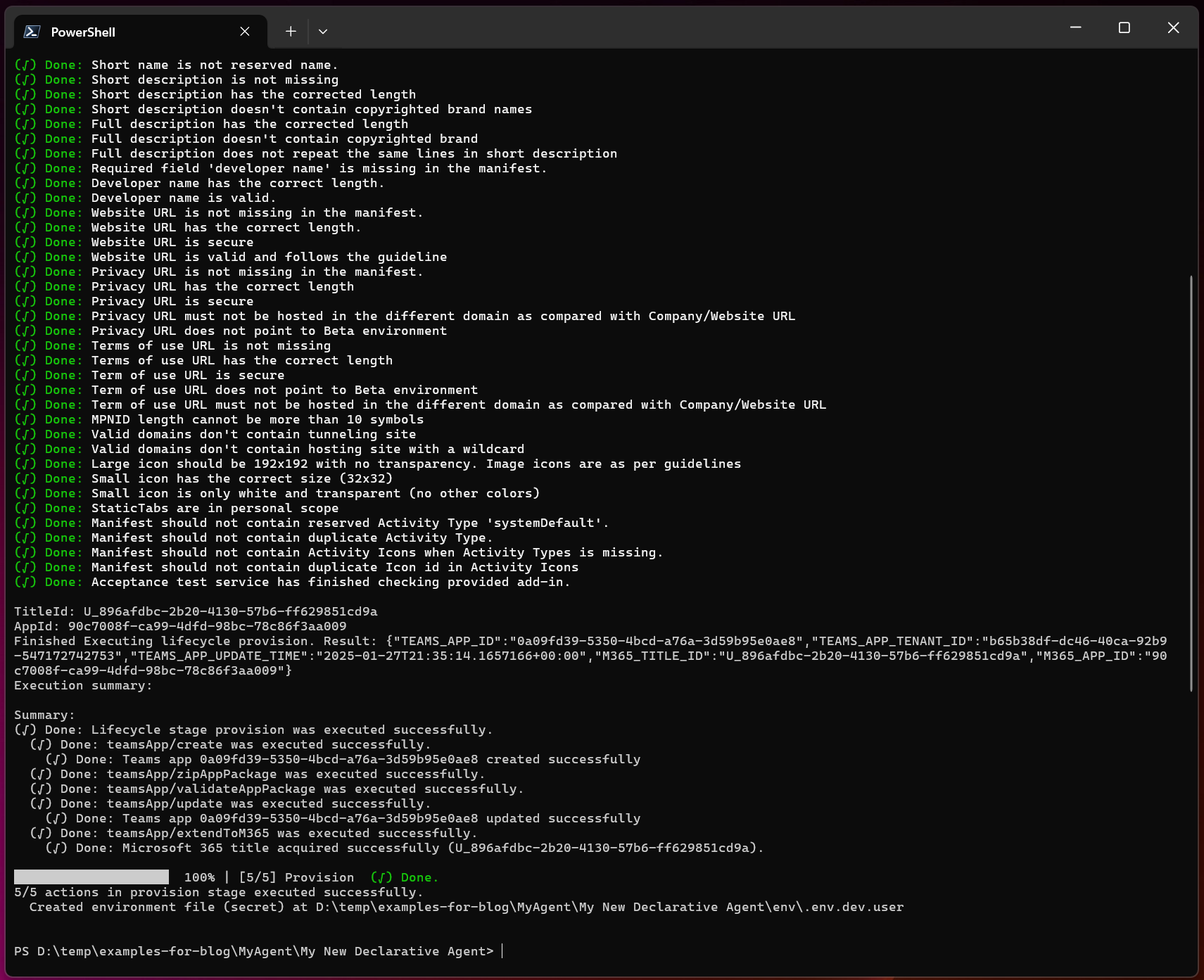Select the PowerShell tab title text

tap(84, 32)
